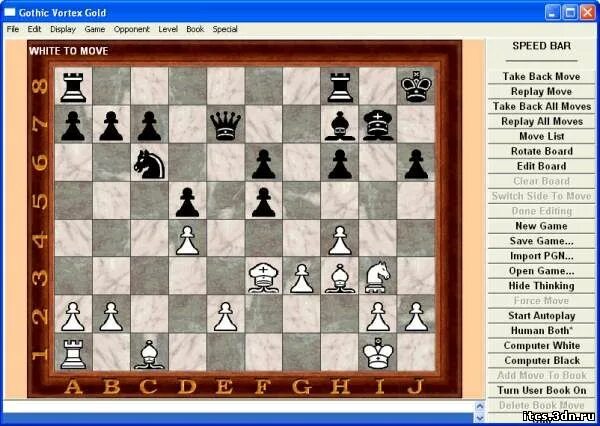This screenshot has height=426, width=600.
Task: Select the white pawn on E2
Action: pos(225,317)
